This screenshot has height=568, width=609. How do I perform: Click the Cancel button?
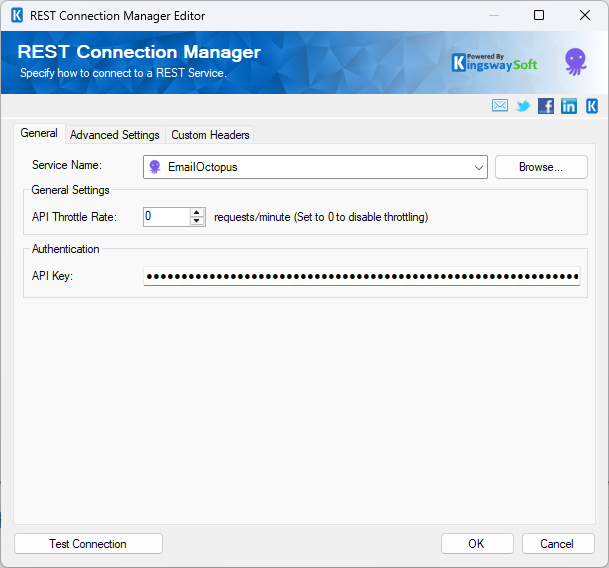(558, 544)
